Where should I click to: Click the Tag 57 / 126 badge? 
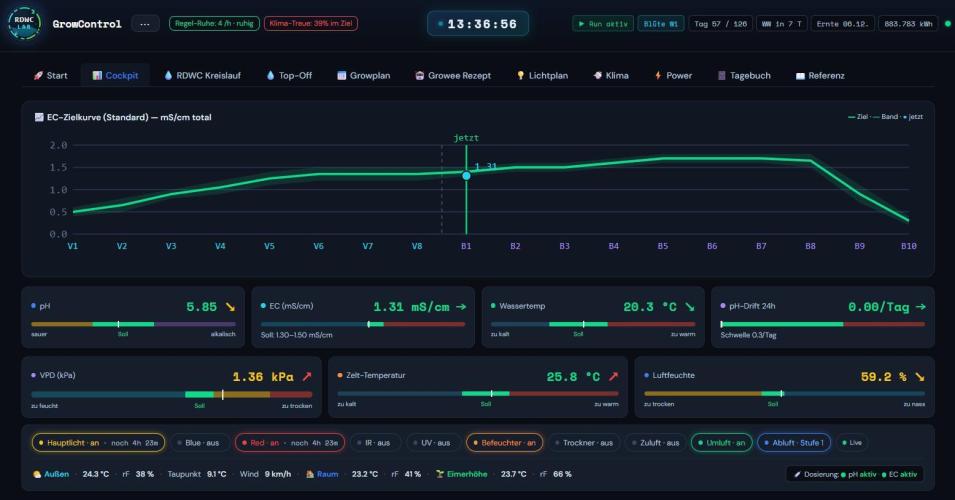721,24
